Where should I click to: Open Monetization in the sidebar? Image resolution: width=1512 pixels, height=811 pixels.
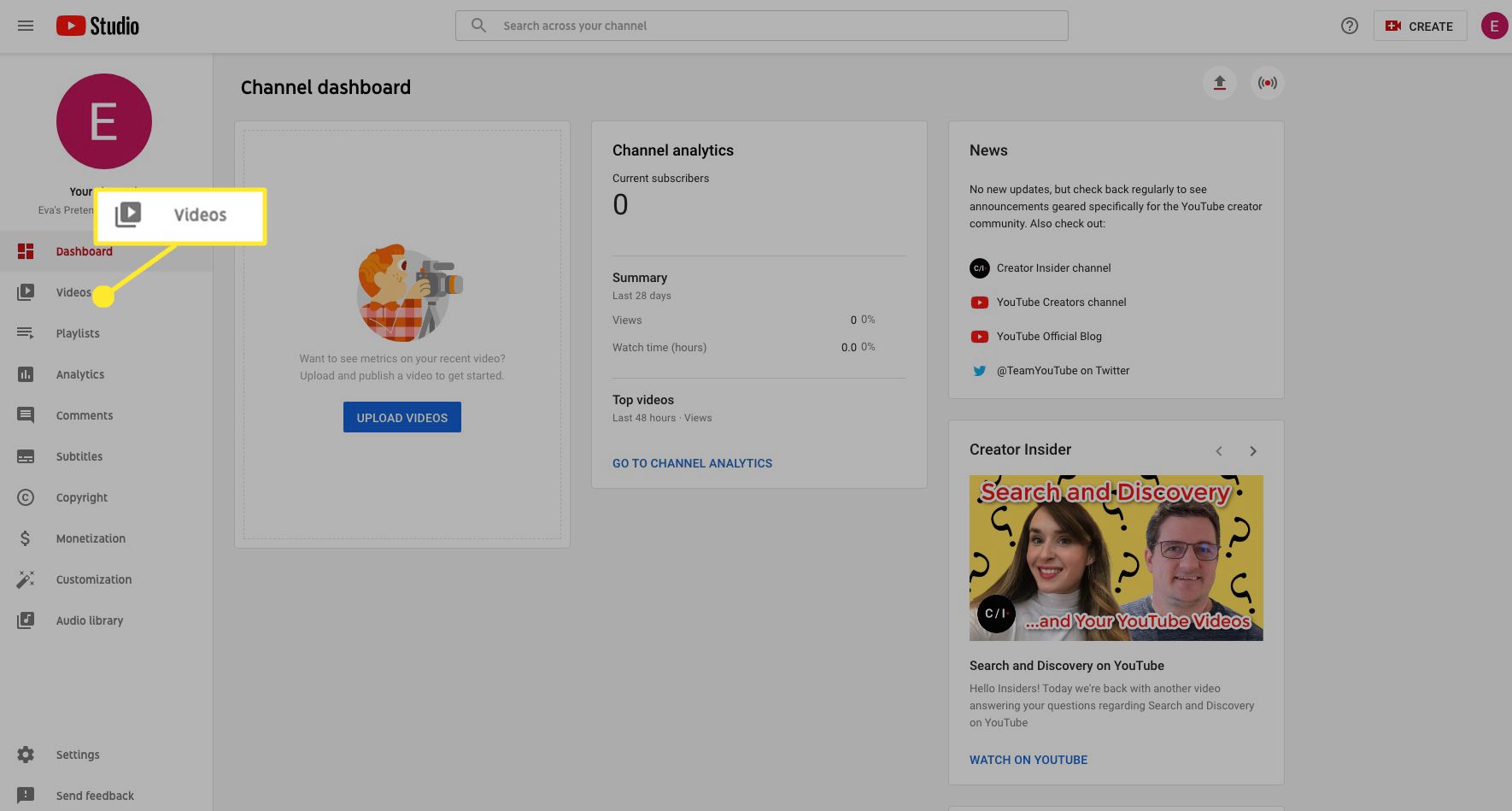(106, 538)
